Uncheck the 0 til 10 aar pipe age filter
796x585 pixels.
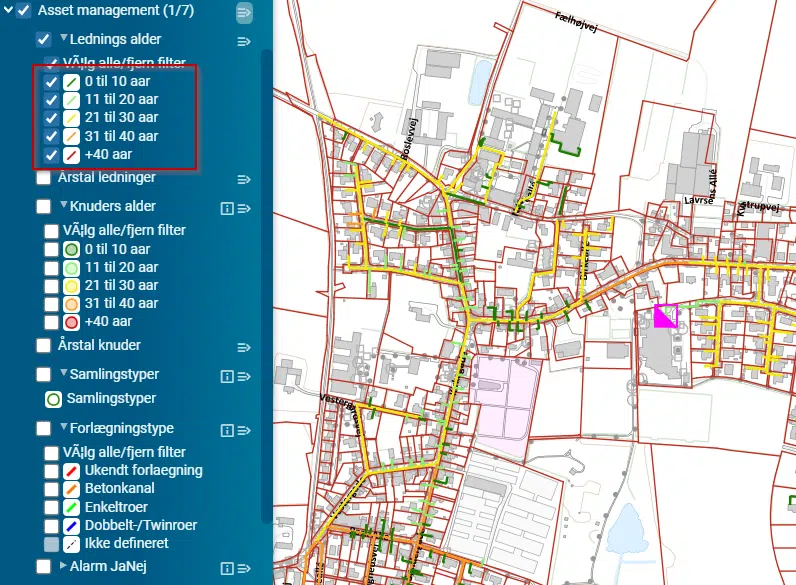[52, 82]
